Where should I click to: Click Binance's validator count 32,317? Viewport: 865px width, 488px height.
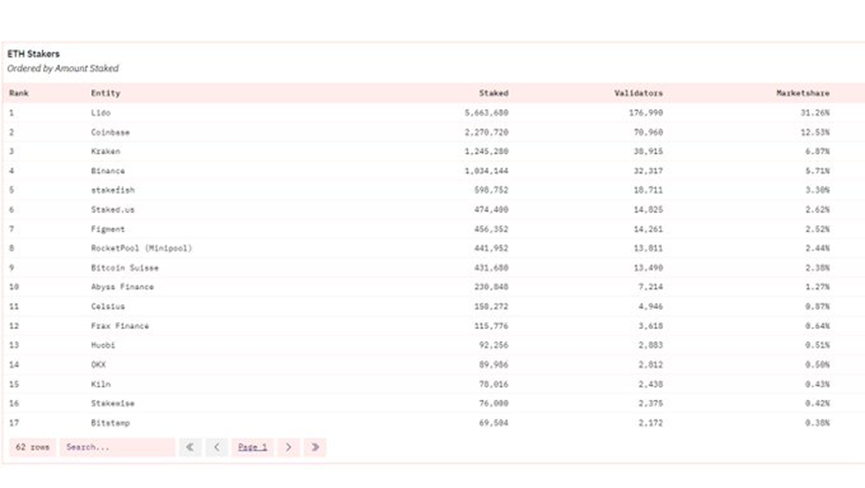648,171
